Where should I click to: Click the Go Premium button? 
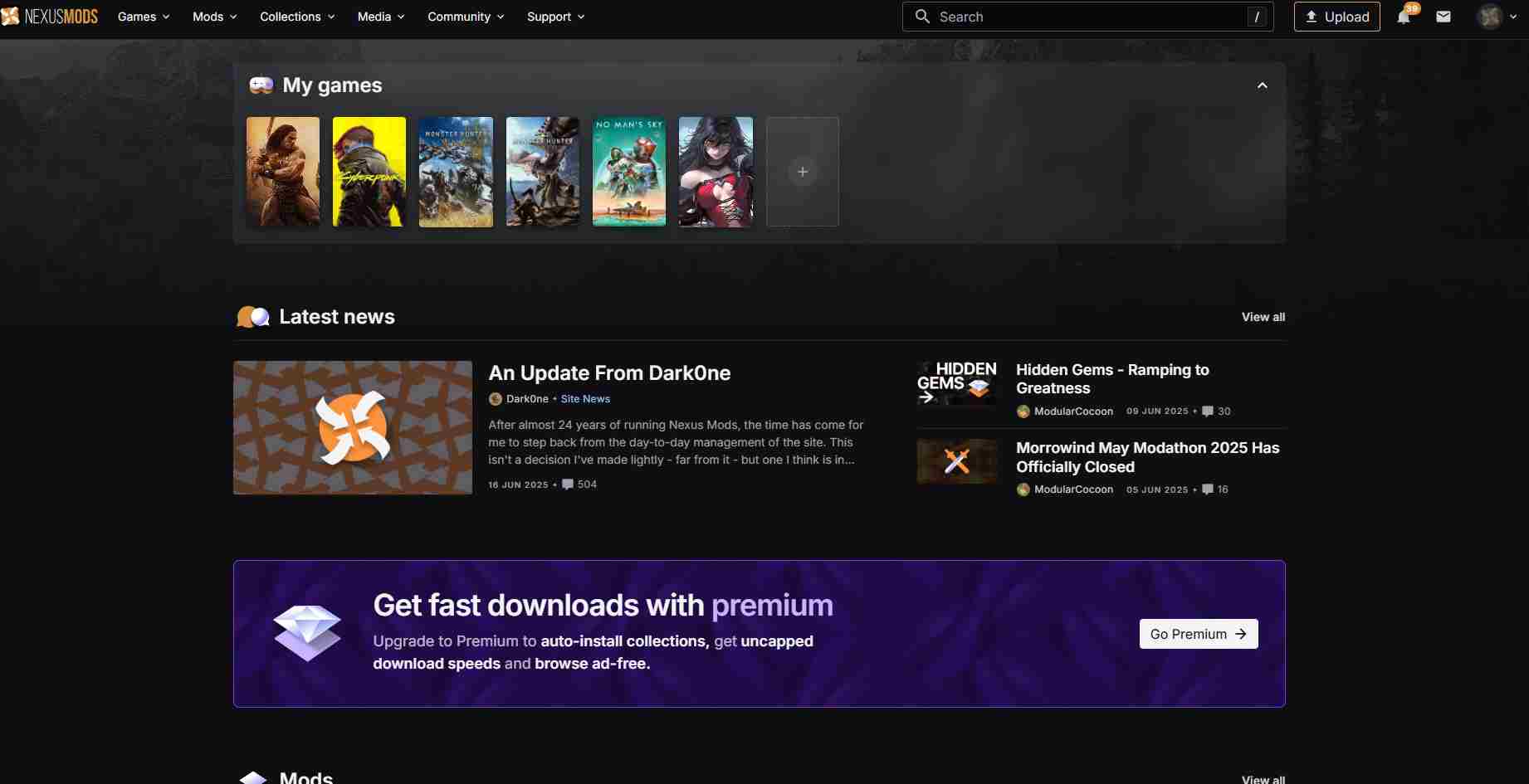(1198, 634)
